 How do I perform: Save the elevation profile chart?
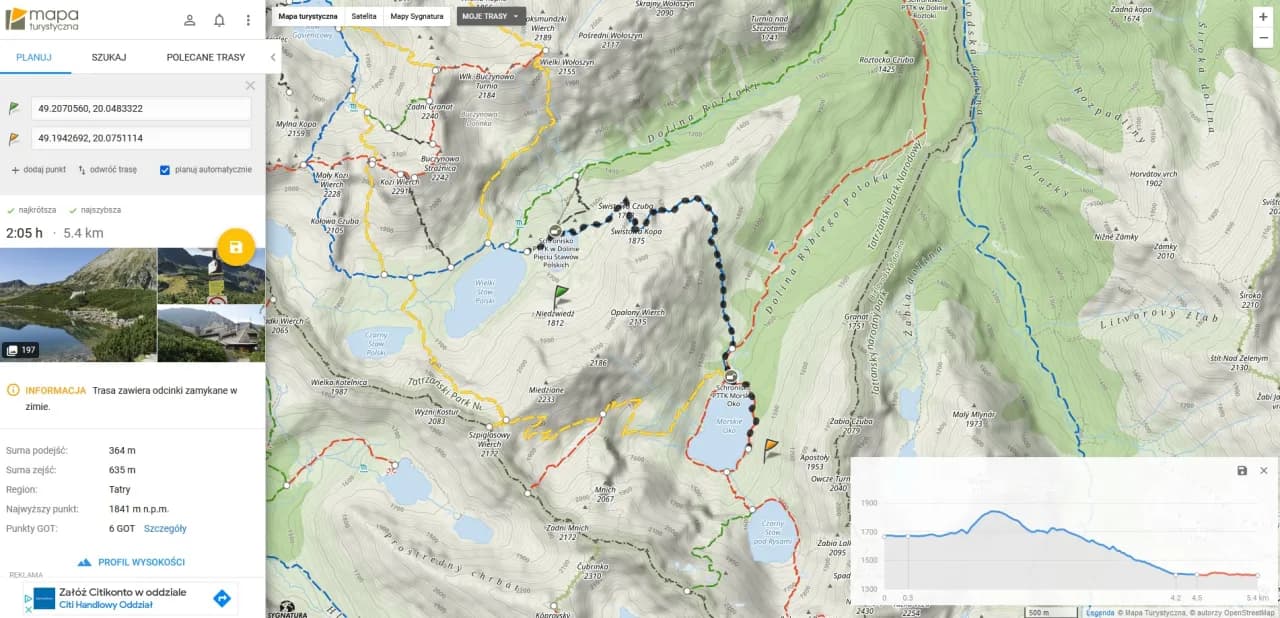[1242, 470]
